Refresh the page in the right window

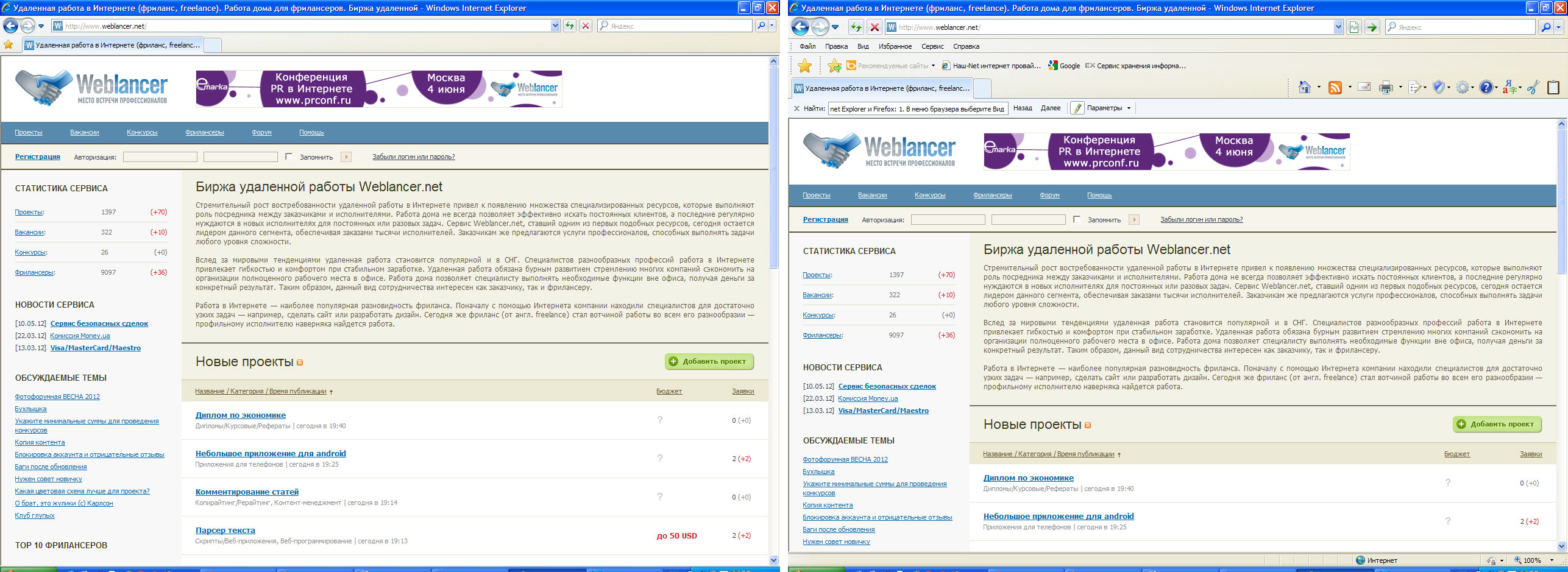point(856,27)
